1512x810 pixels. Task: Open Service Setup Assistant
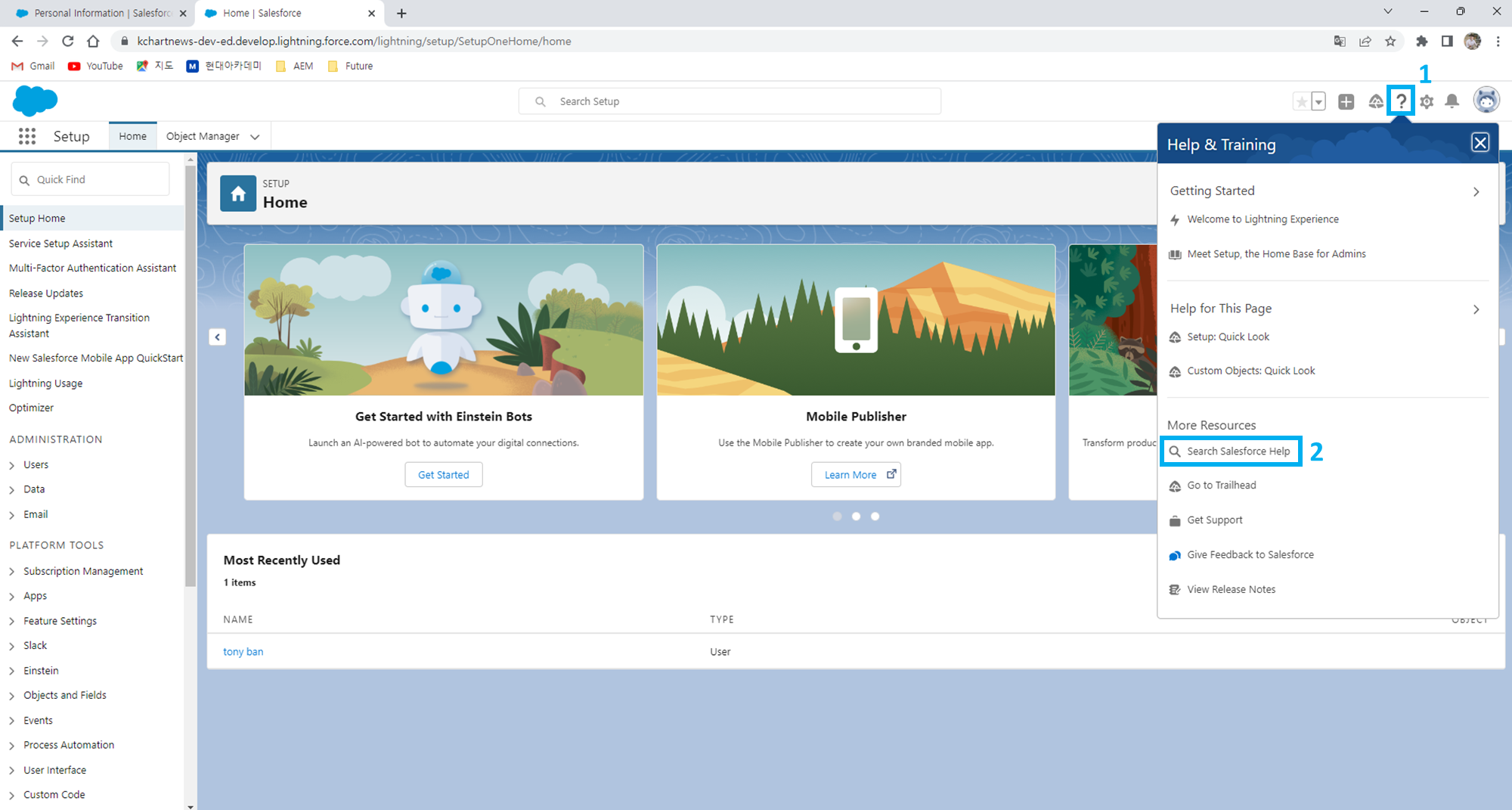click(60, 244)
